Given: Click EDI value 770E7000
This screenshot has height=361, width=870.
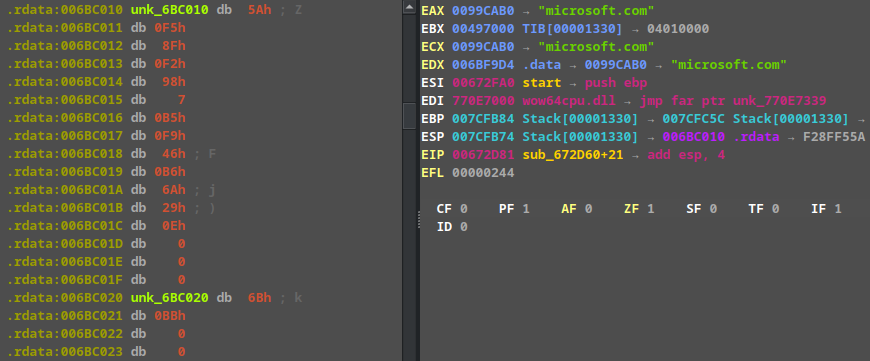Looking at the screenshot, I should pos(483,100).
